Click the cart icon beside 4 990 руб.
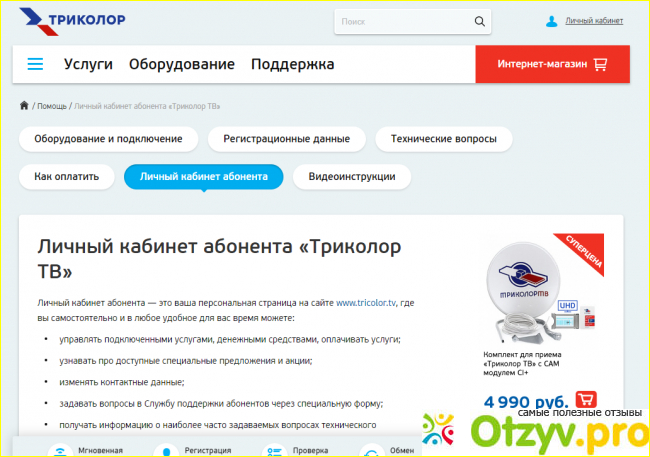The image size is (650, 457). (588, 400)
